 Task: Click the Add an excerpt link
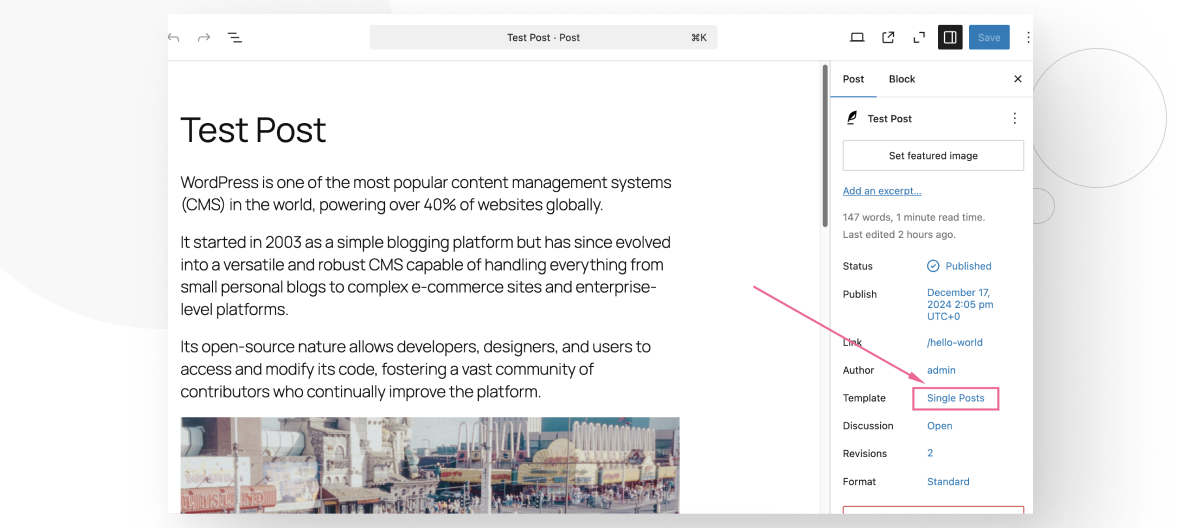point(882,191)
